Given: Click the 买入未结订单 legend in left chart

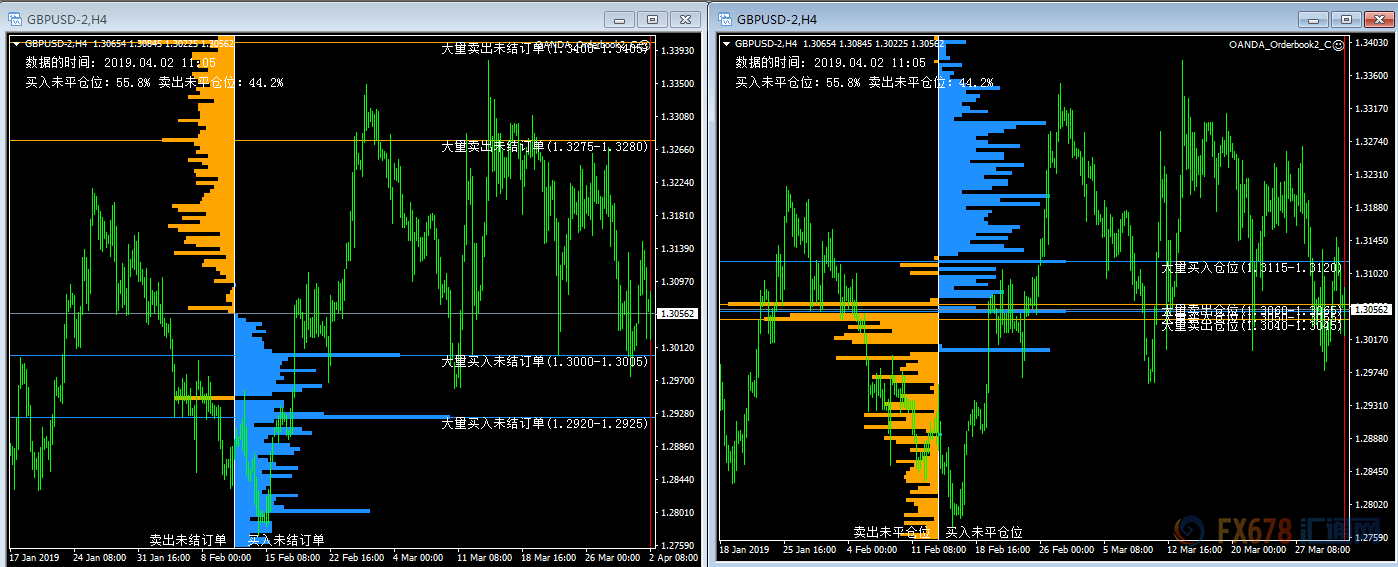Looking at the screenshot, I should (x=286, y=540).
